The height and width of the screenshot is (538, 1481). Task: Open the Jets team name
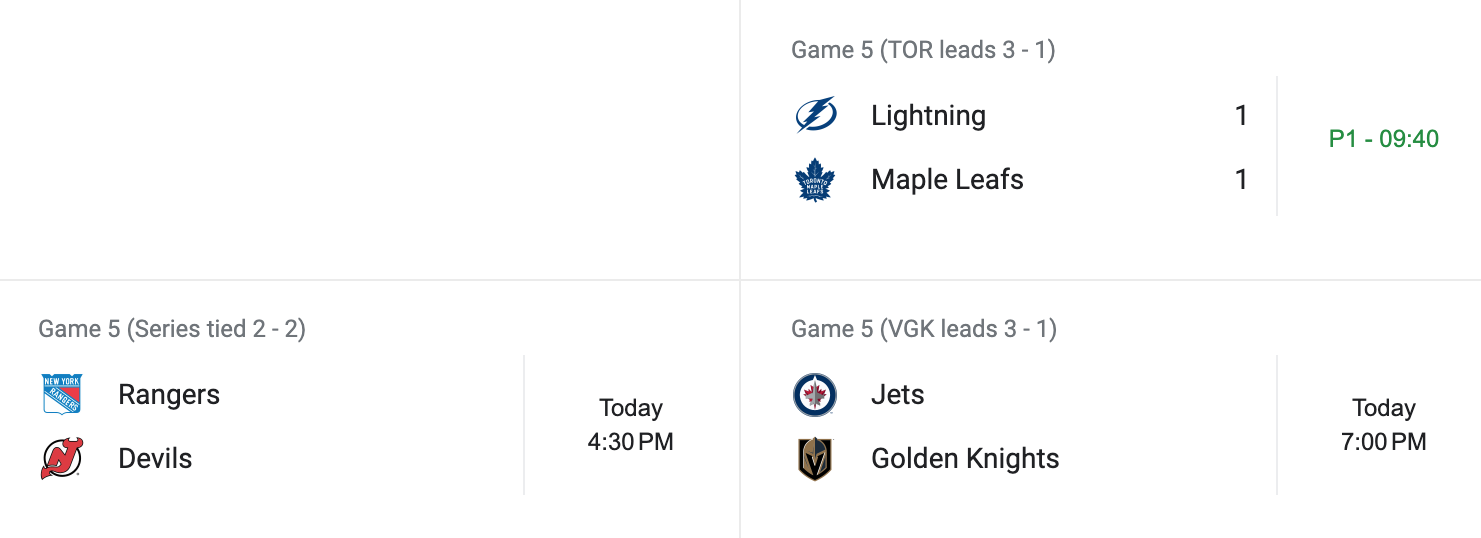(x=897, y=395)
